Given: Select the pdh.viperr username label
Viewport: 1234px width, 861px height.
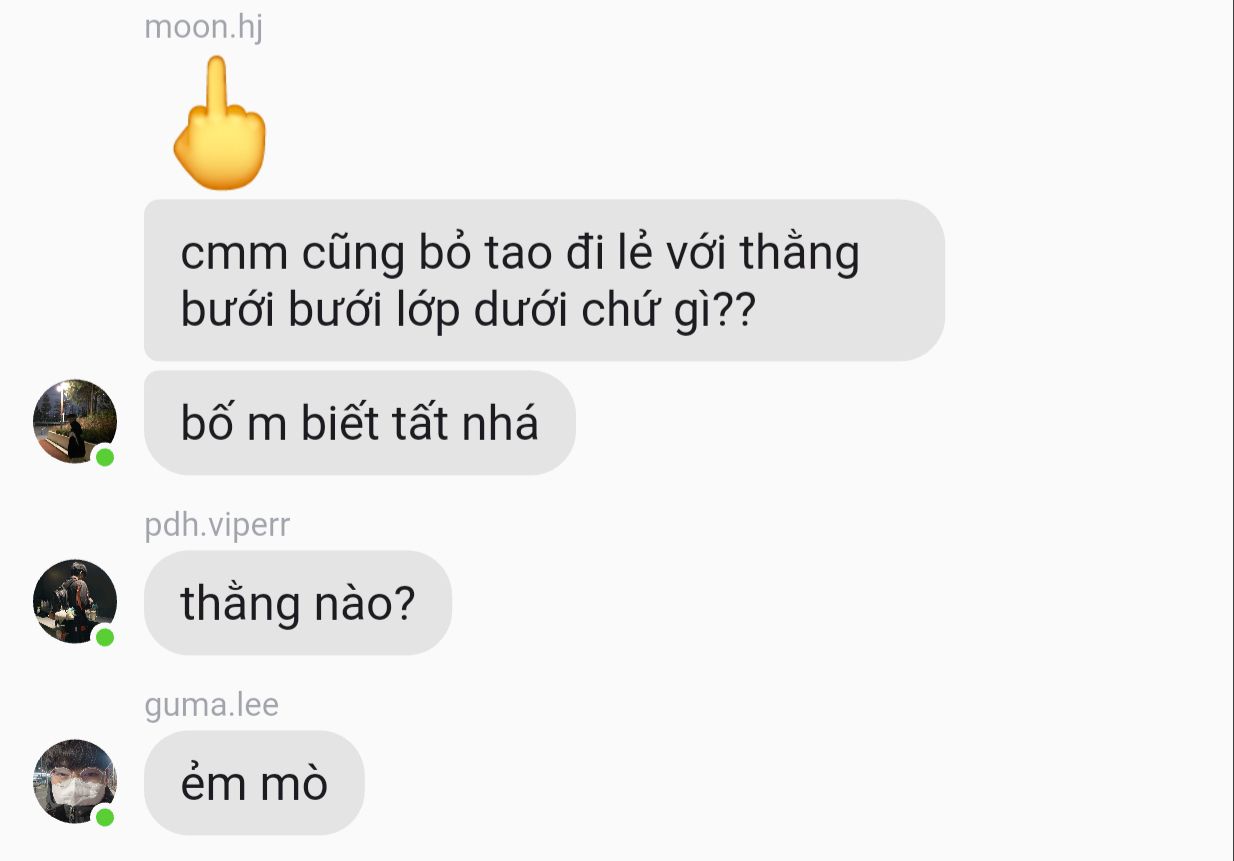Looking at the screenshot, I should click(x=217, y=525).
